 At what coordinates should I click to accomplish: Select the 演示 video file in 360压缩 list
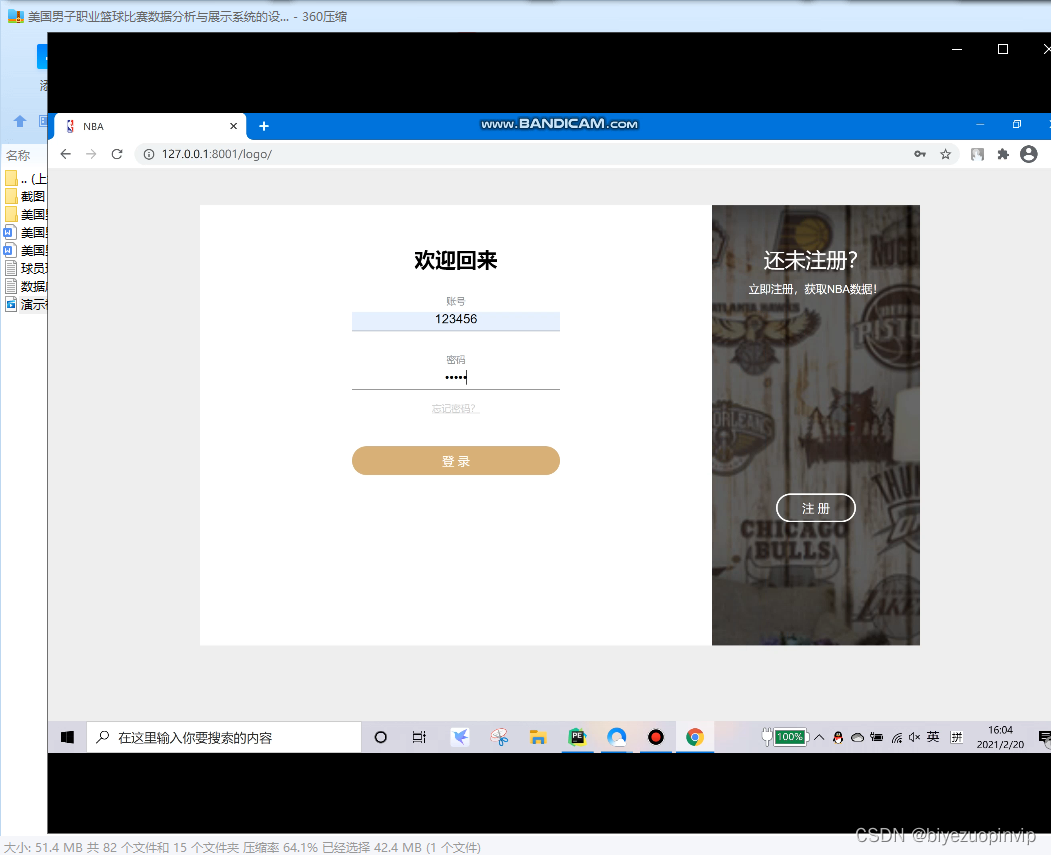(25, 304)
